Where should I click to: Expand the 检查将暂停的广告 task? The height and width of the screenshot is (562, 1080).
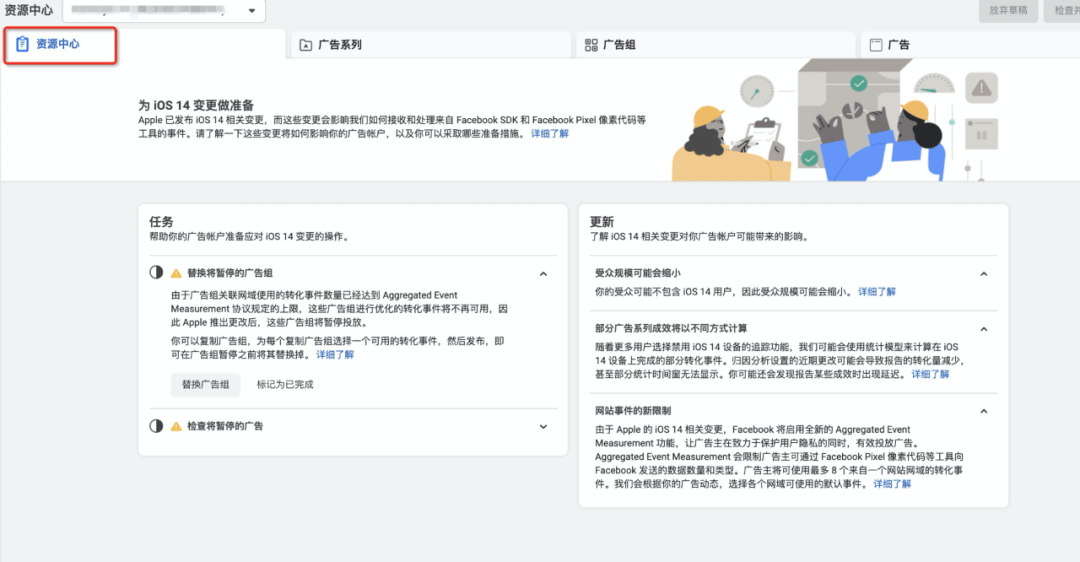coord(543,427)
